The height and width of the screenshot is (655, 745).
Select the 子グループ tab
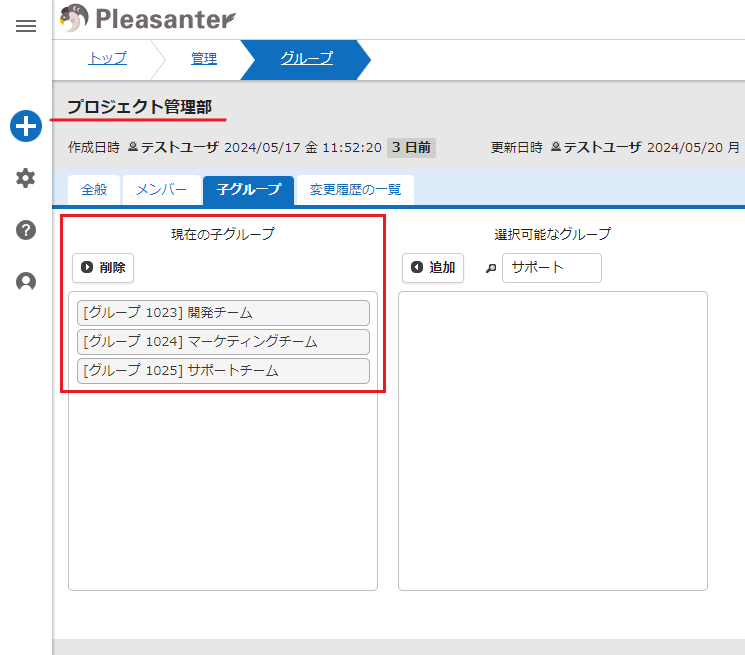click(x=248, y=190)
